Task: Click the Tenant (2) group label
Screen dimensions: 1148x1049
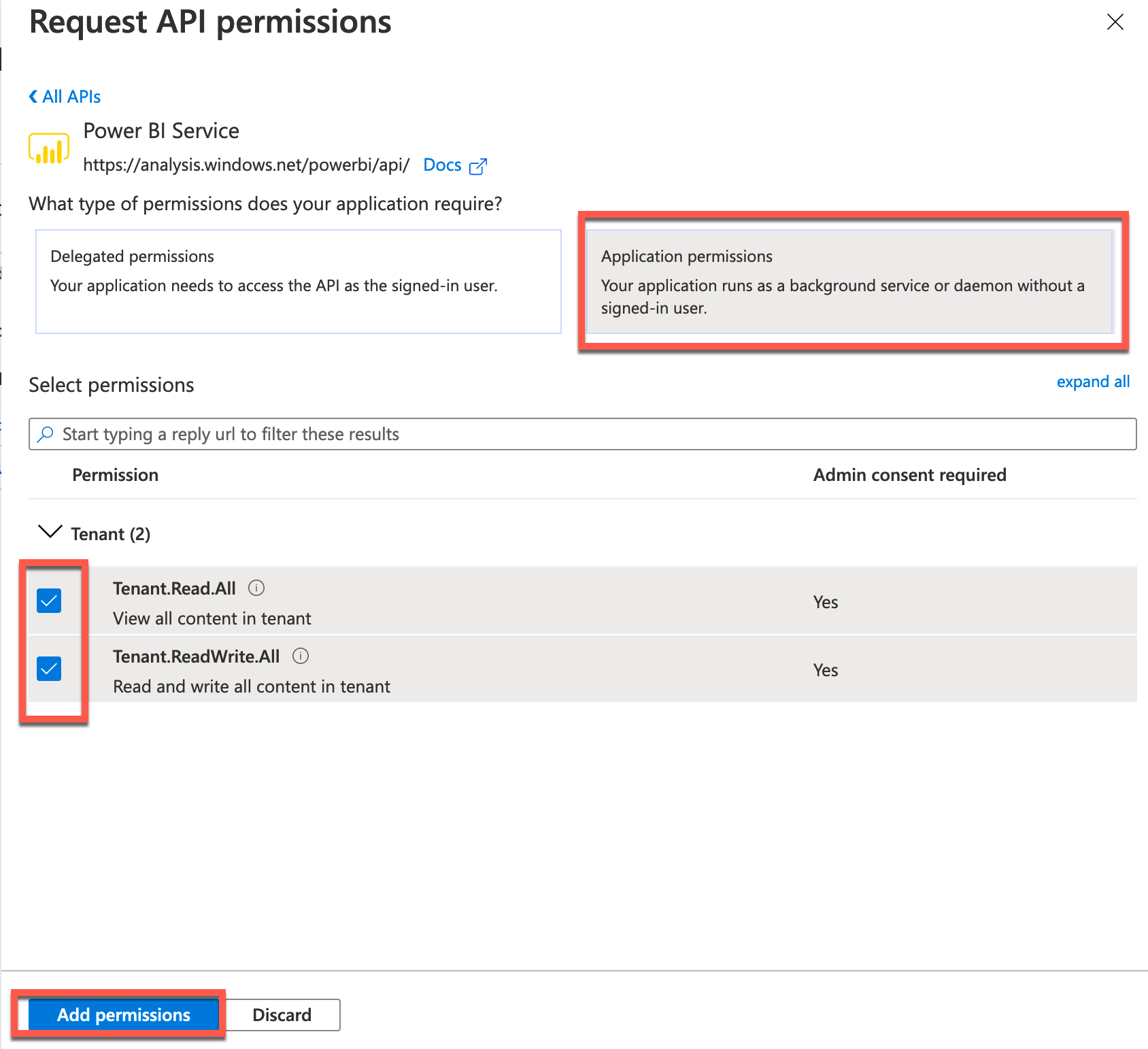Action: [111, 534]
